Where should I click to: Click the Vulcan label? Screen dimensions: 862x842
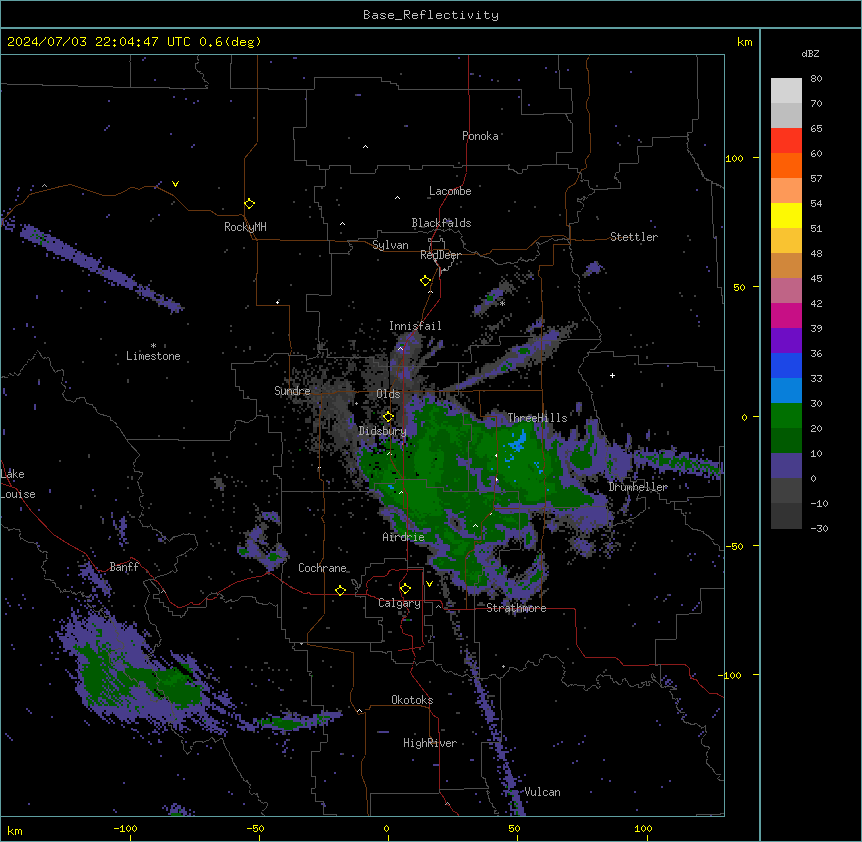tap(542, 792)
